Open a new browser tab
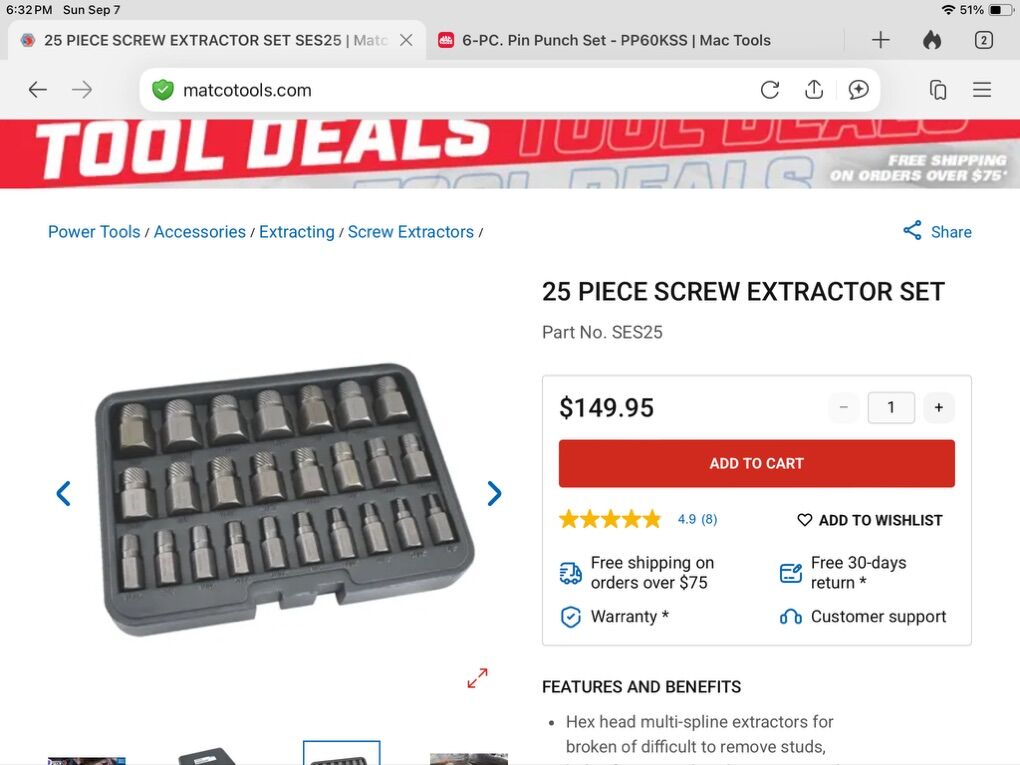 (880, 40)
